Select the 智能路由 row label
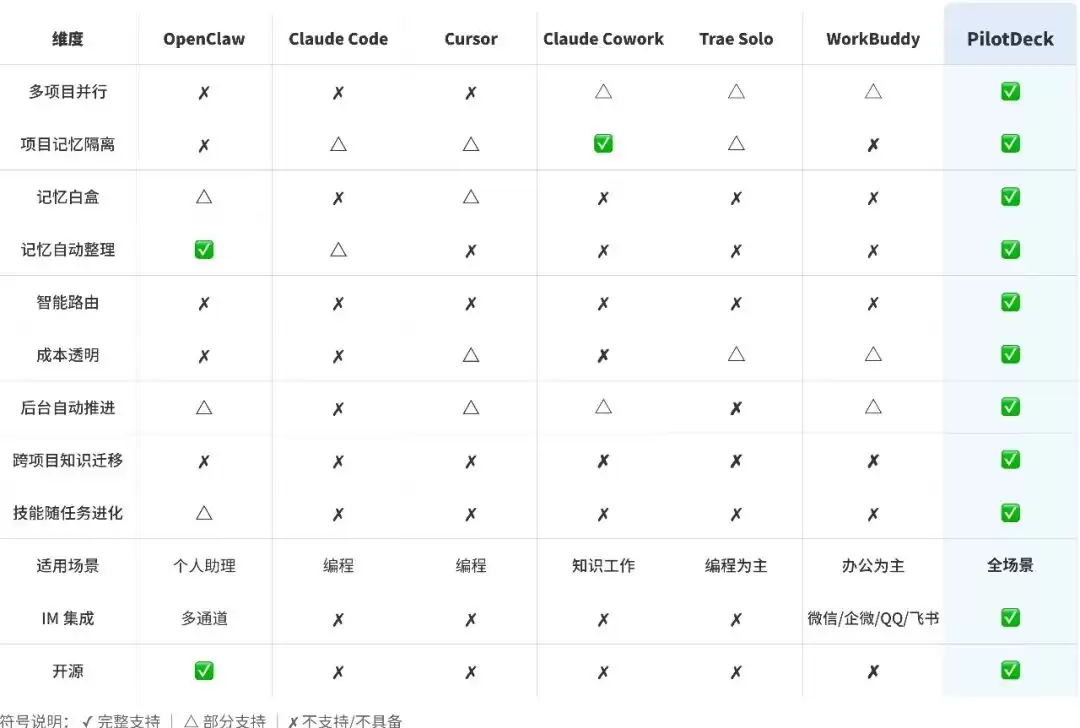This screenshot has height=728, width=1080. click(x=68, y=302)
